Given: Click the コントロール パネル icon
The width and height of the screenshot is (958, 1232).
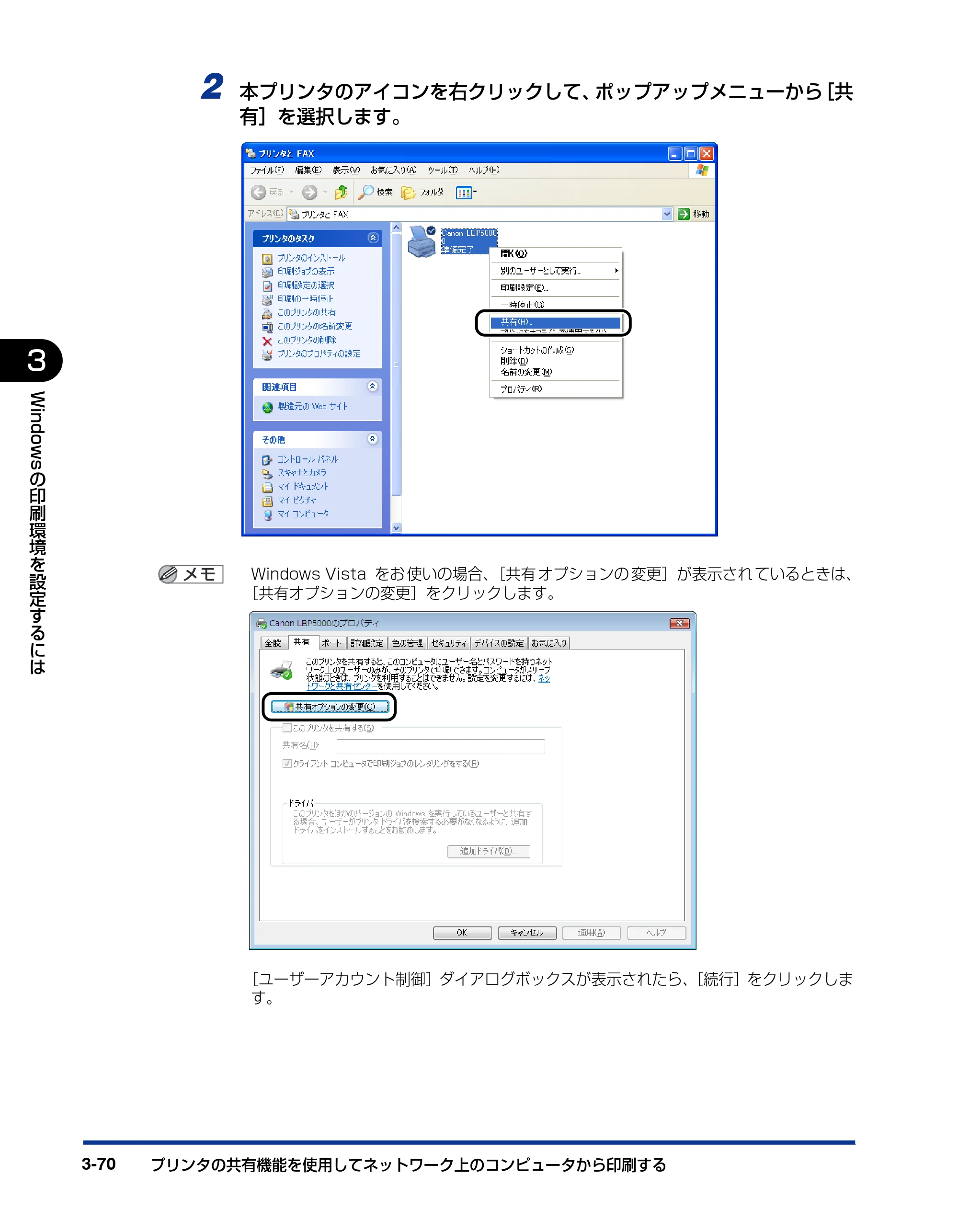Looking at the screenshot, I should 267,460.
